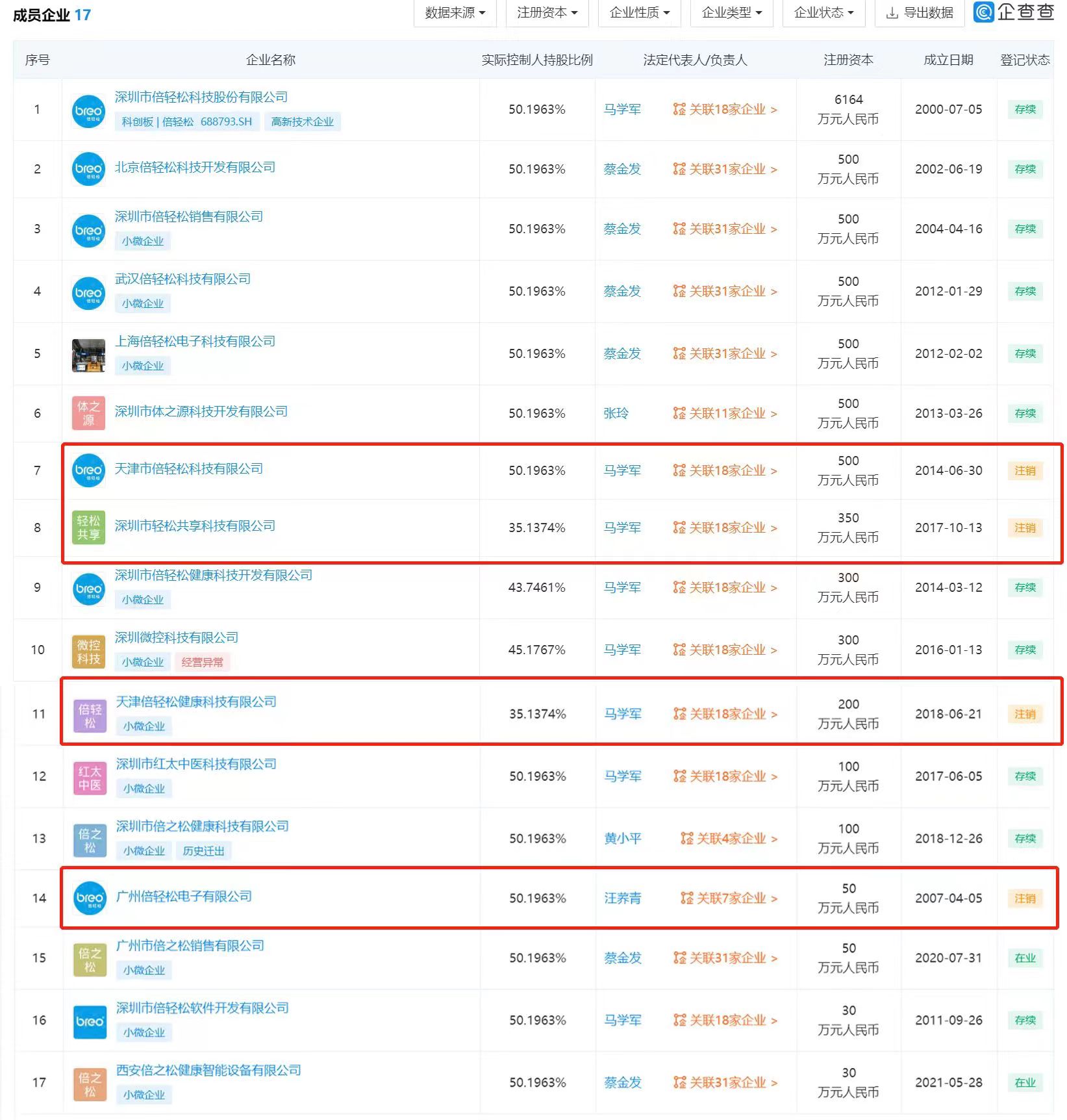Click the 43.7461% shareholding value
This screenshot has height=1120, width=1067.
[537, 587]
